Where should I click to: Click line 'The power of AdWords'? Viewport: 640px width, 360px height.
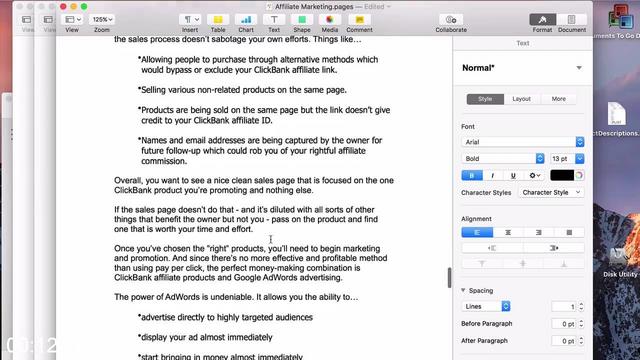click(236, 297)
